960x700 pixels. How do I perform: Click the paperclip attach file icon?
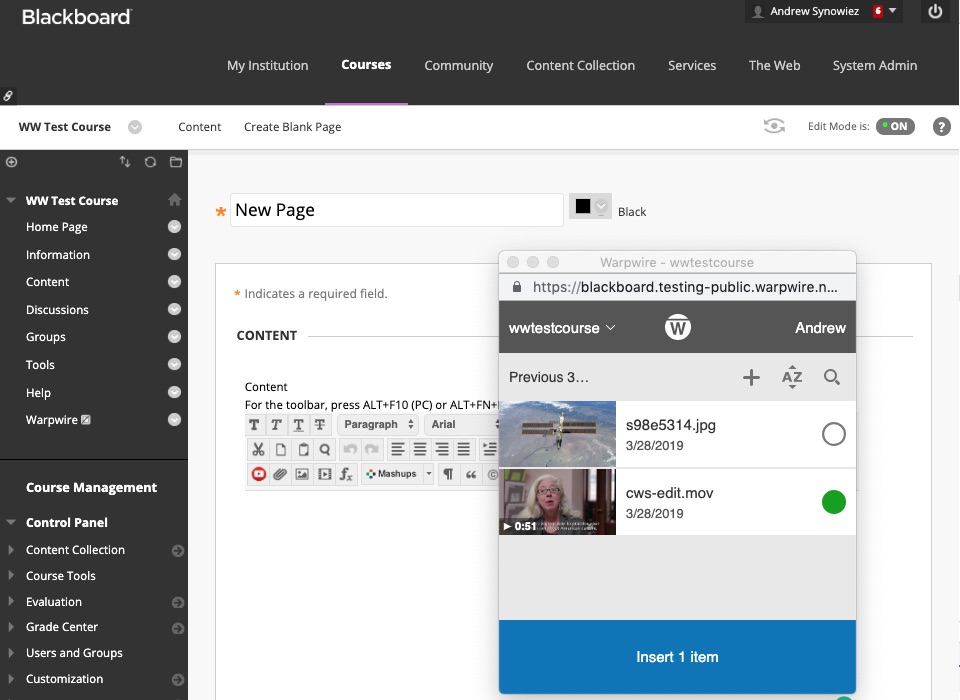click(x=280, y=474)
